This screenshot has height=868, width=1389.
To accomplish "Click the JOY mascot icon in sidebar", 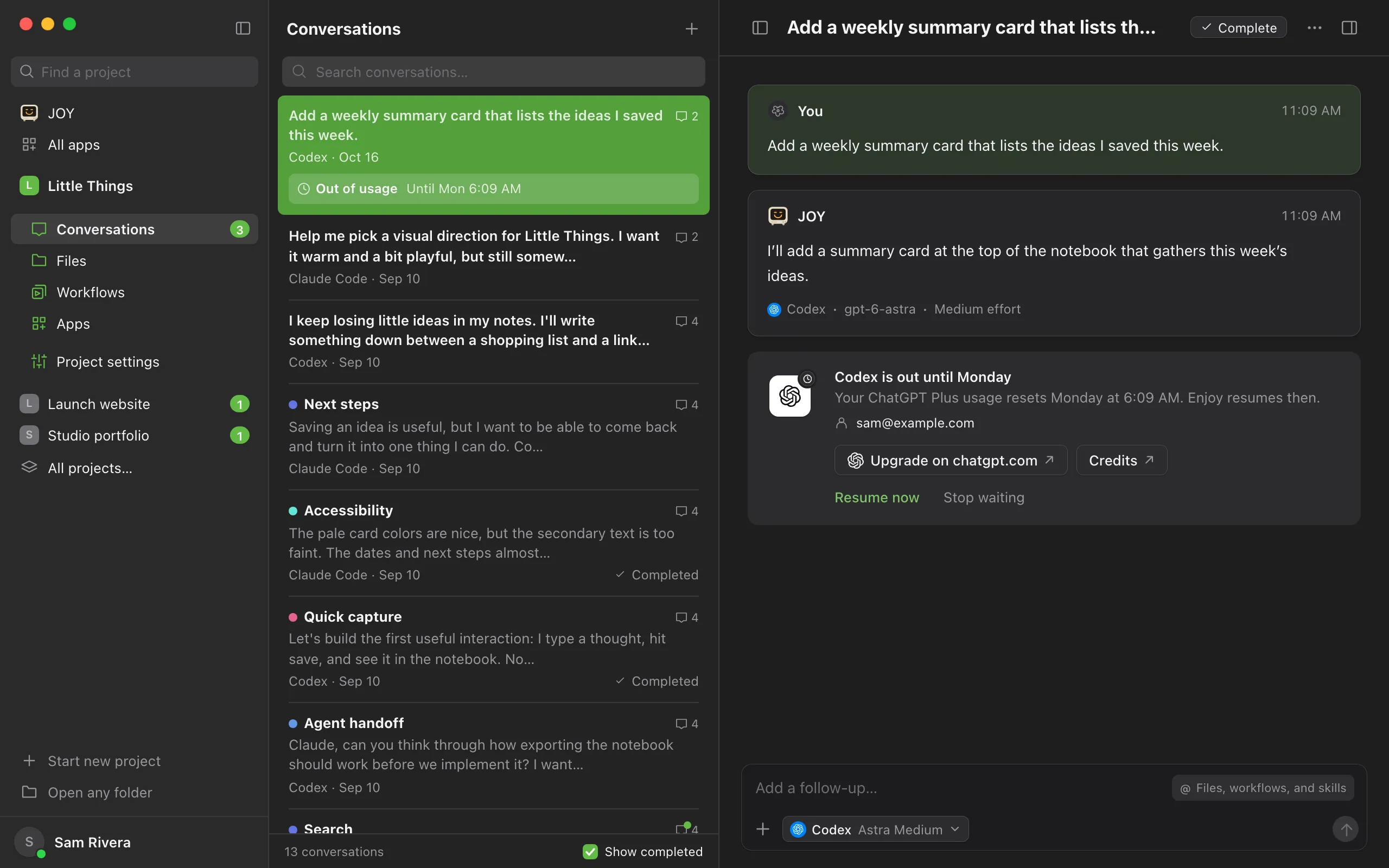I will pyautogui.click(x=29, y=112).
